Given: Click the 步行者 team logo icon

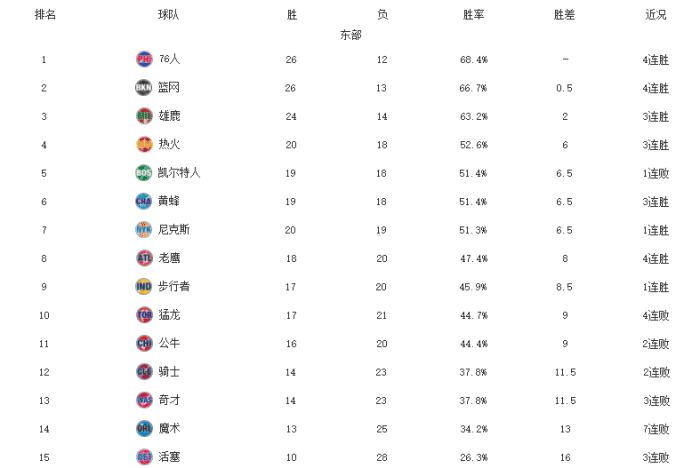Looking at the screenshot, I should point(144,286).
